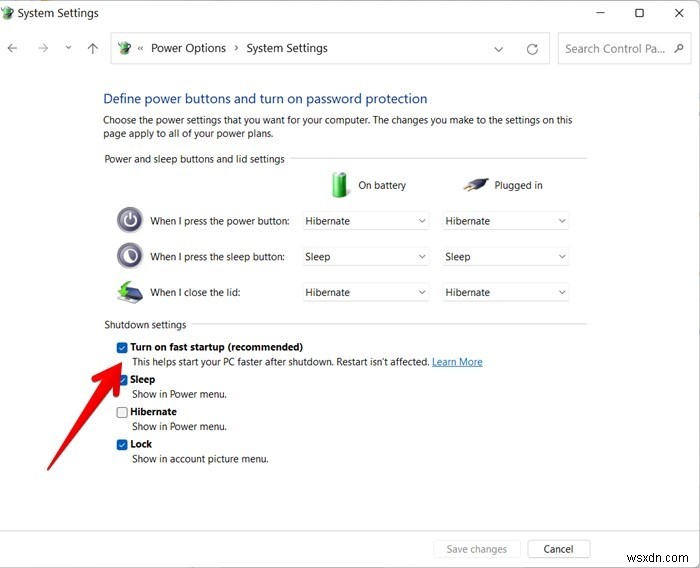Click the laptop lid close icon
700x568 pixels.
click(130, 292)
